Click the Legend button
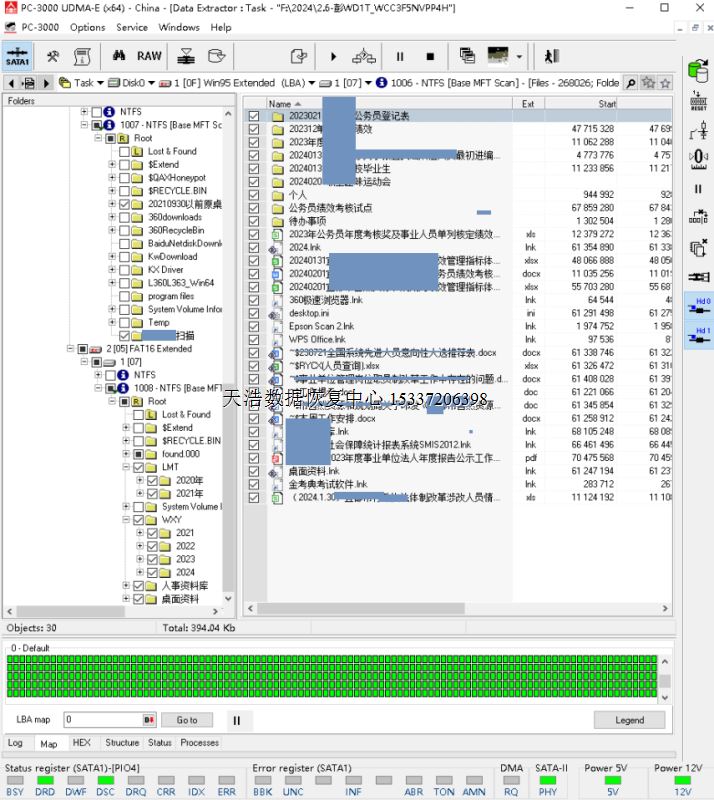This screenshot has width=714, height=800. click(x=629, y=720)
